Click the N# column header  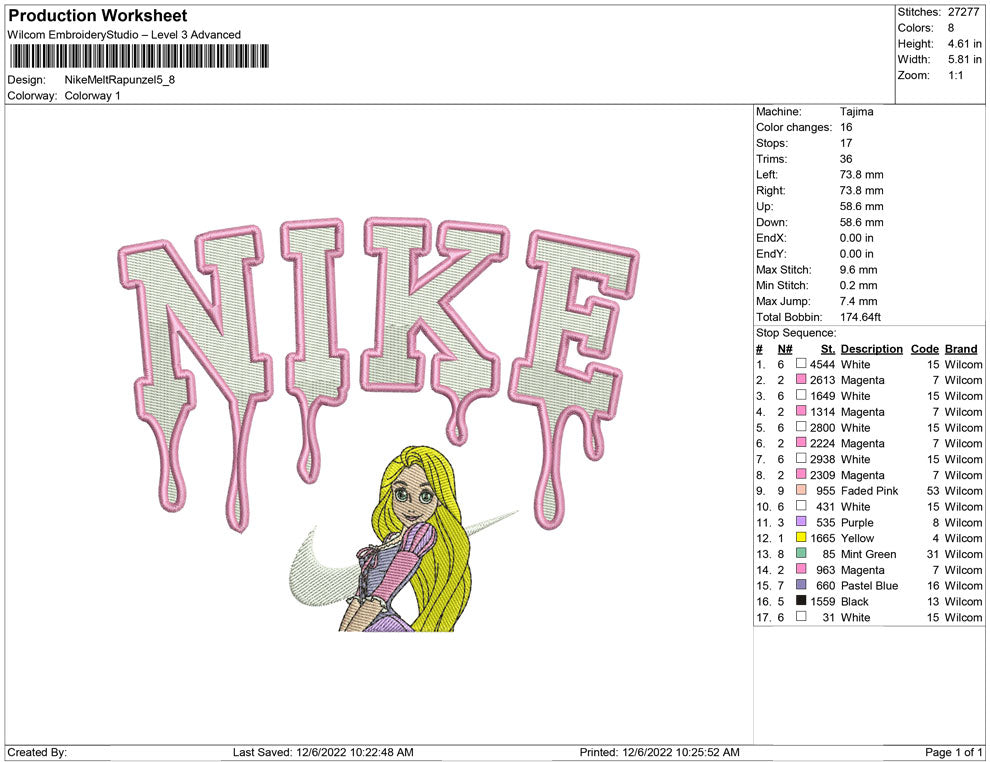[785, 349]
